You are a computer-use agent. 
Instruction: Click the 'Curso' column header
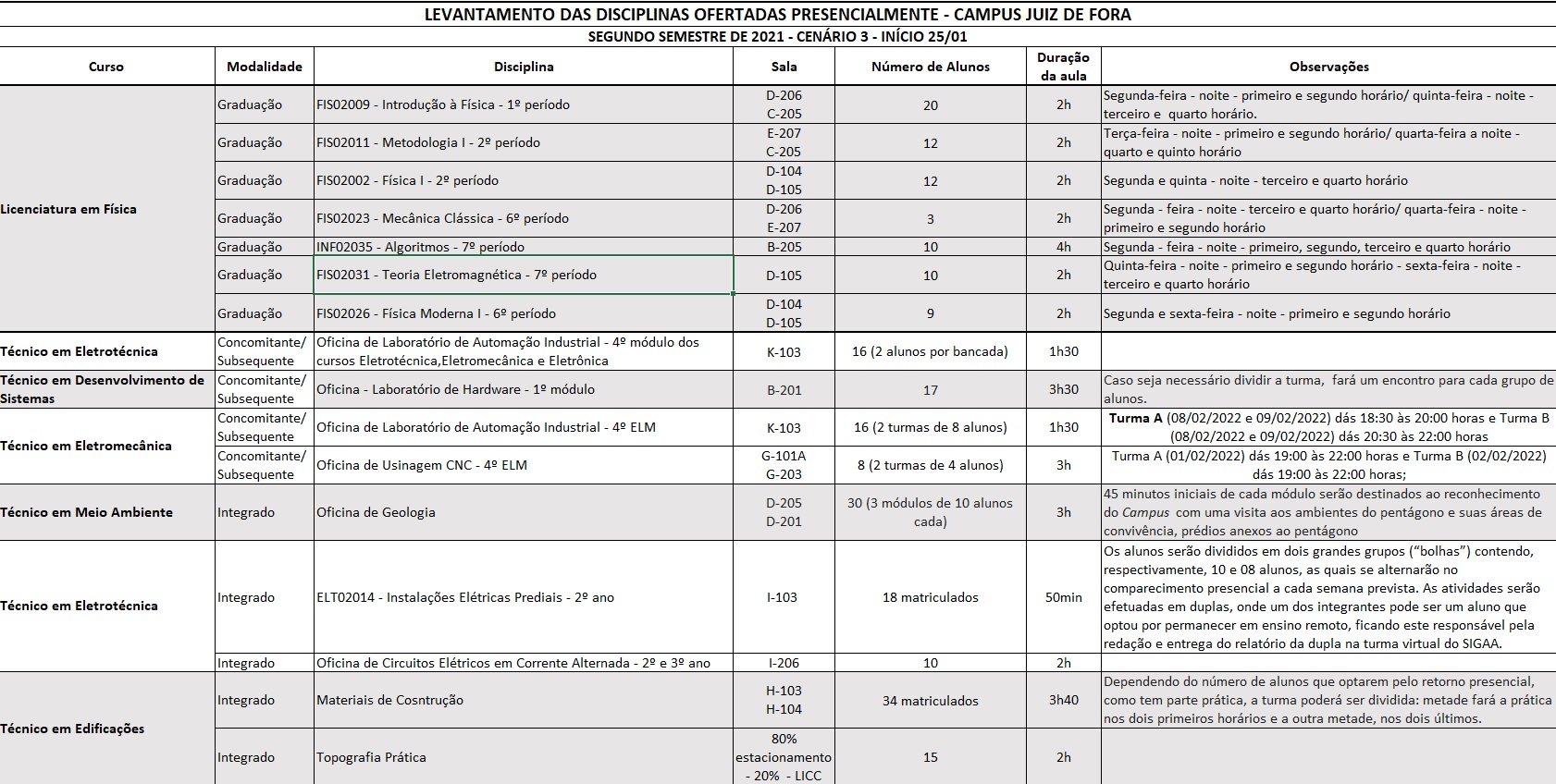(x=106, y=67)
